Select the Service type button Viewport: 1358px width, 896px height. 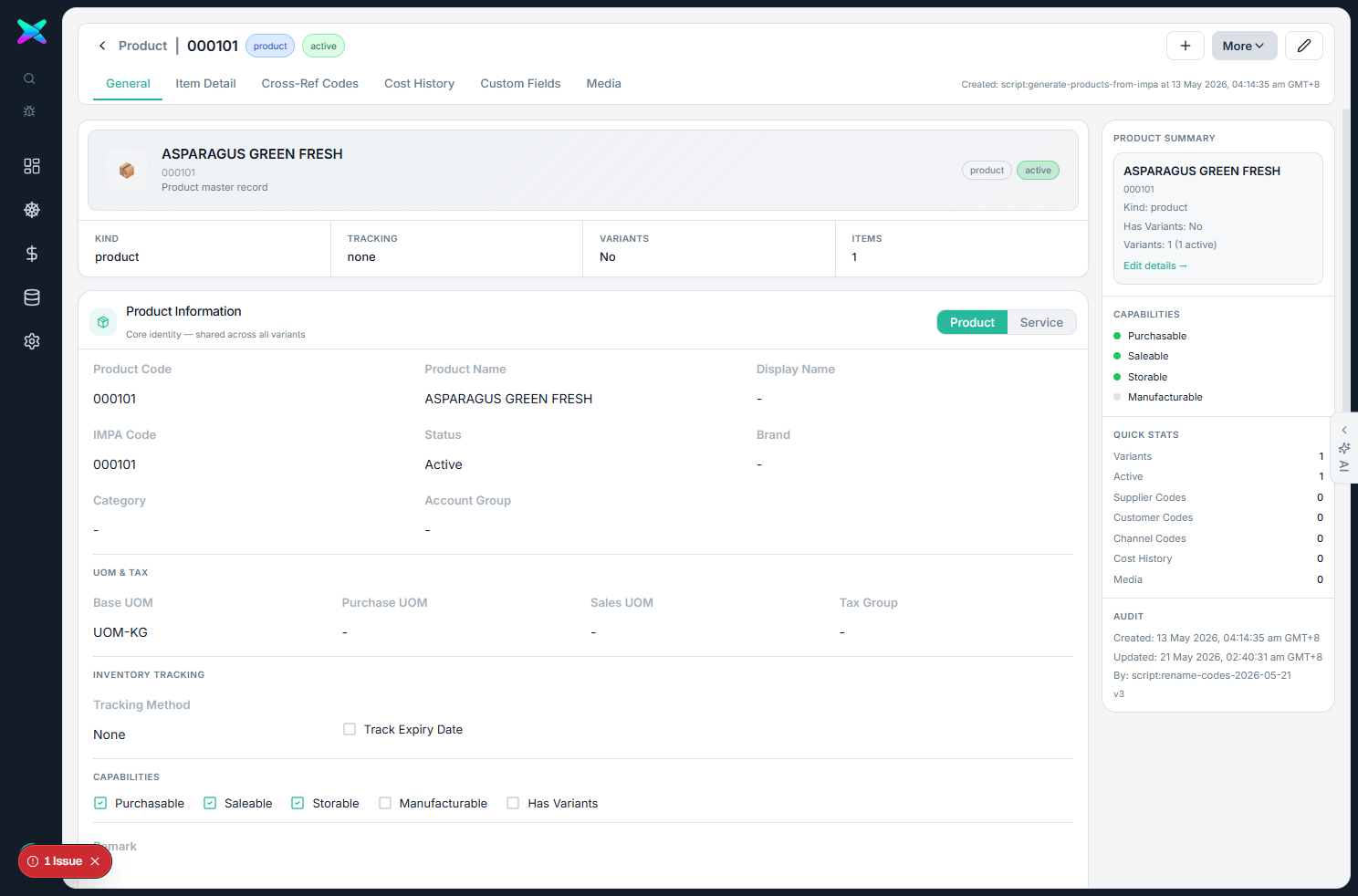coord(1041,322)
